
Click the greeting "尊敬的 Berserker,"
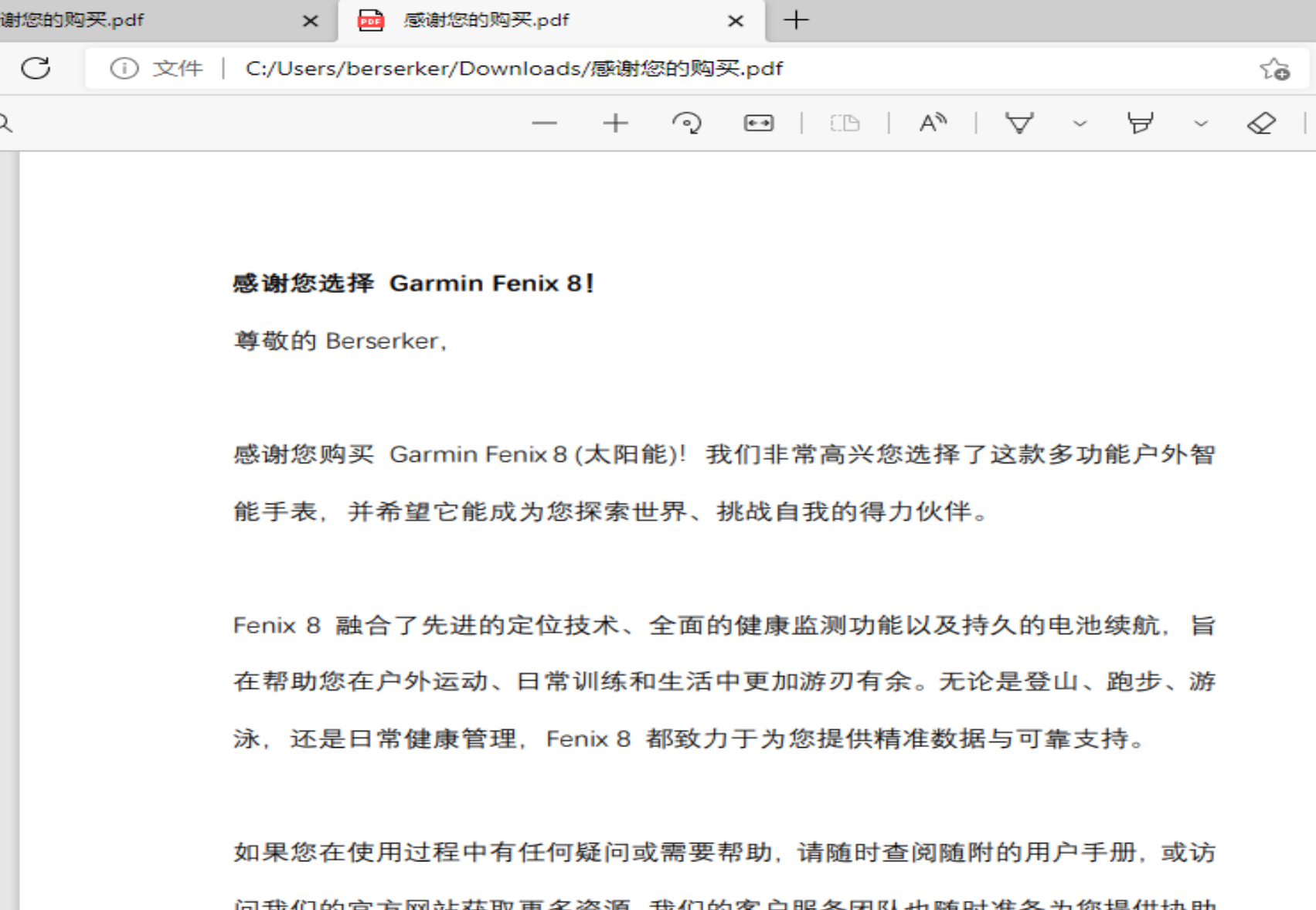point(341,341)
